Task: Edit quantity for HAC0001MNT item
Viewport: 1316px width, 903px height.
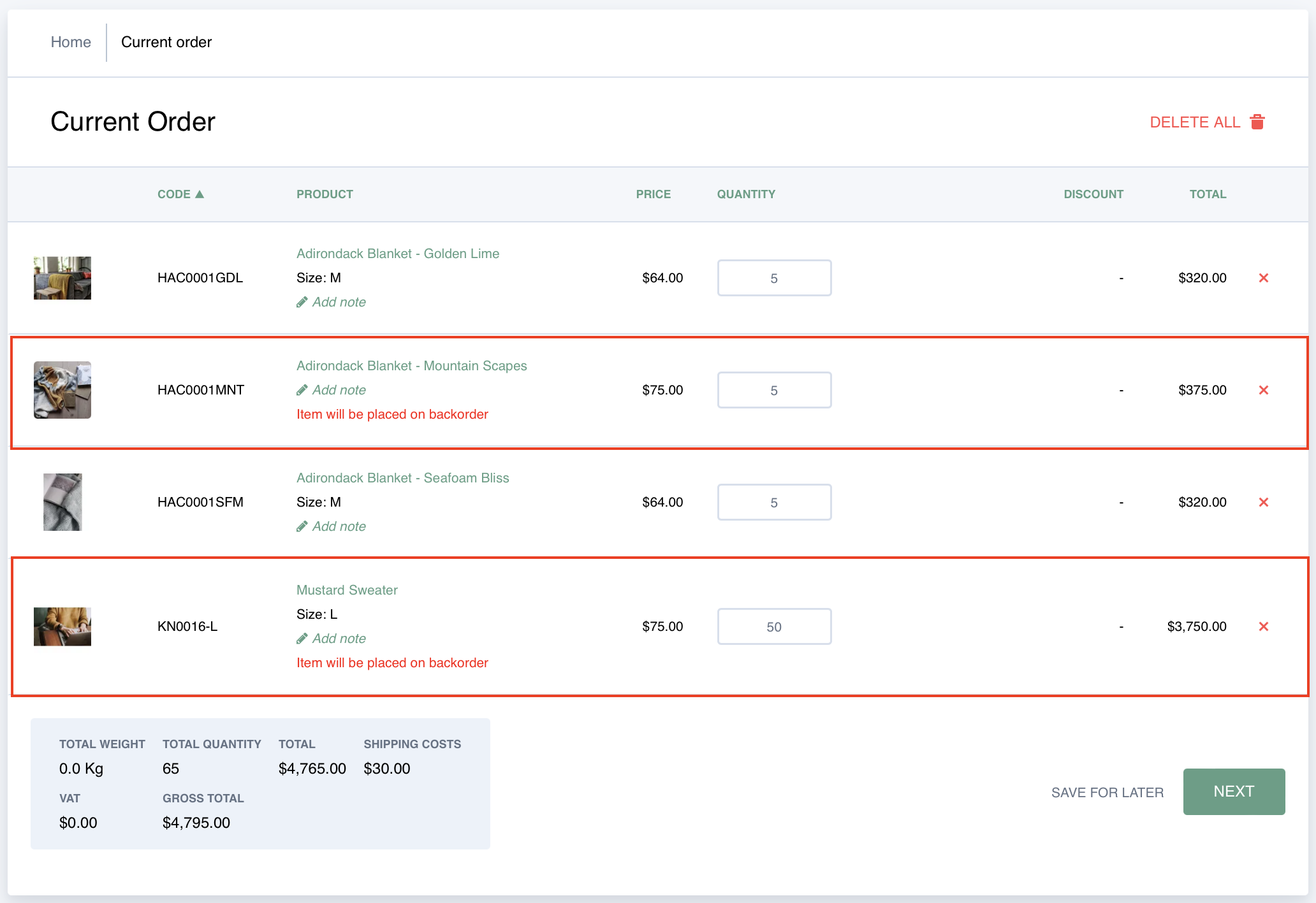Action: [x=773, y=390]
